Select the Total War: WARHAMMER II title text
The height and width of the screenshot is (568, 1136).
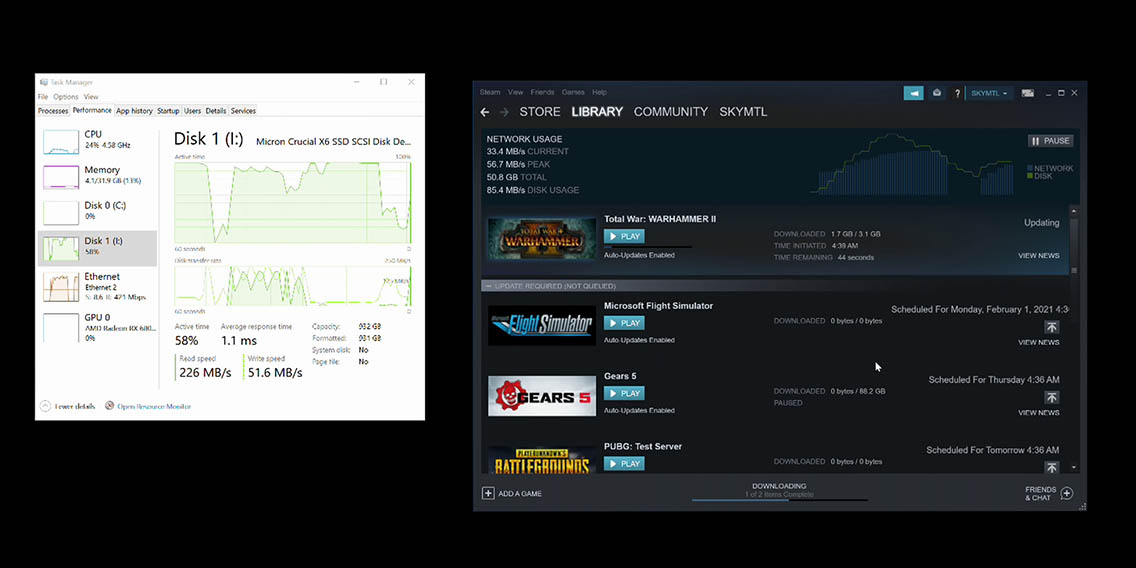point(660,219)
